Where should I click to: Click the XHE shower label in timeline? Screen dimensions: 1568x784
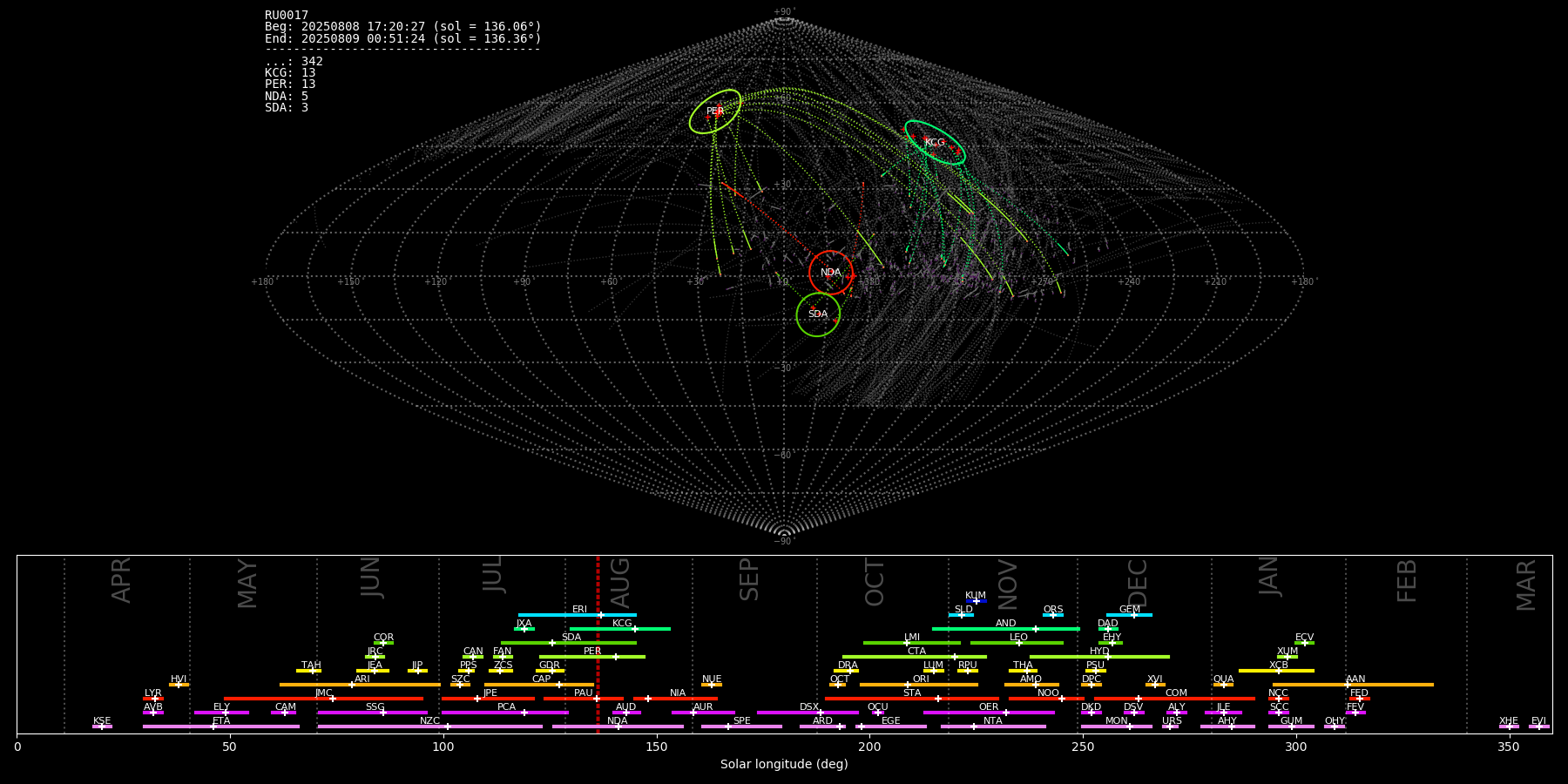pos(1509,721)
